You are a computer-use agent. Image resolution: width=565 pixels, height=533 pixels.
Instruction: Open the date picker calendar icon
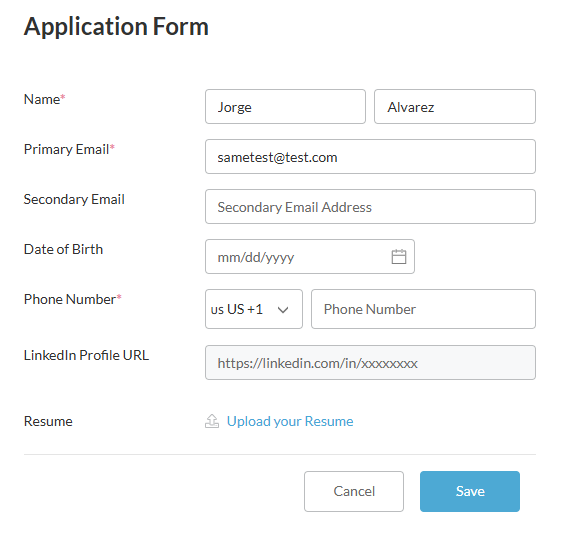coord(399,257)
